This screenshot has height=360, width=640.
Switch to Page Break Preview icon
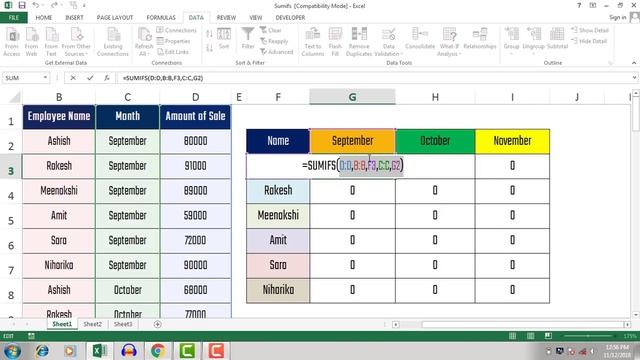pyautogui.click(x=548, y=336)
